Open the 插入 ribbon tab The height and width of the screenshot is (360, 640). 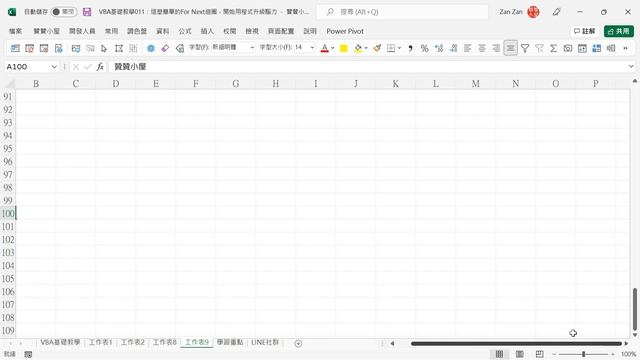(x=207, y=31)
